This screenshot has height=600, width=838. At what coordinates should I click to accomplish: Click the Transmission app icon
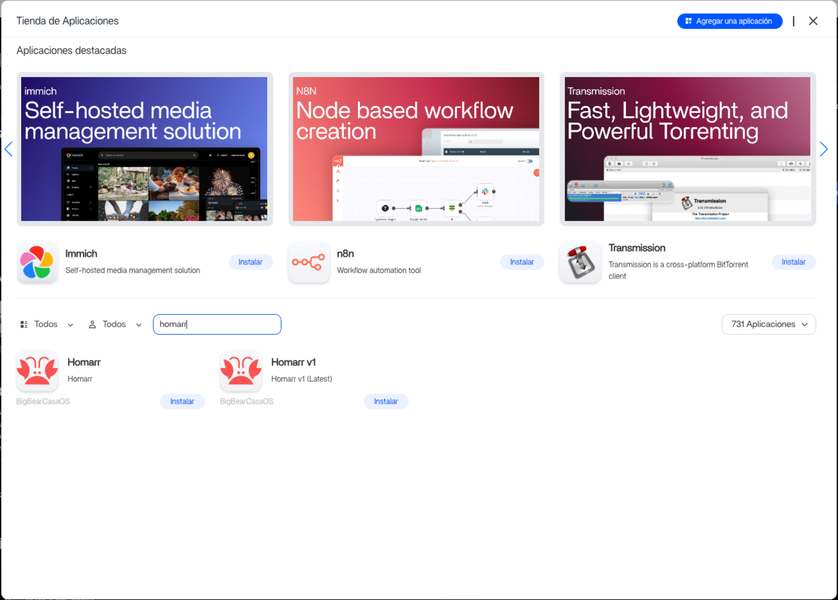(580, 263)
